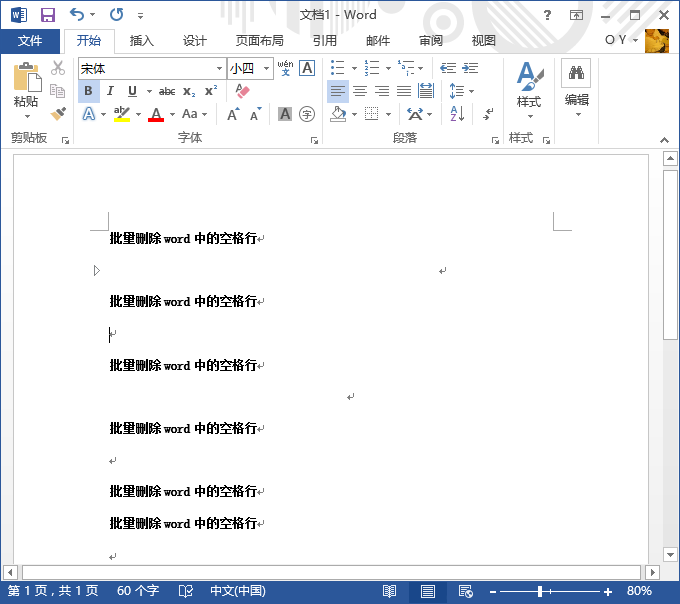Switch to the 审阅 Review tab
680x604 pixels.
[x=430, y=41]
